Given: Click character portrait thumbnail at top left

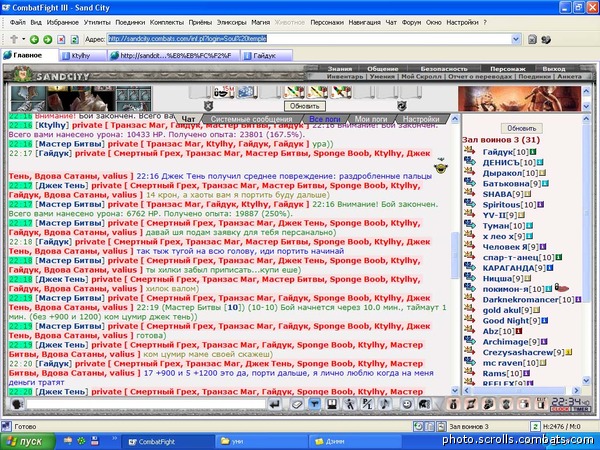Looking at the screenshot, I should tap(81, 98).
